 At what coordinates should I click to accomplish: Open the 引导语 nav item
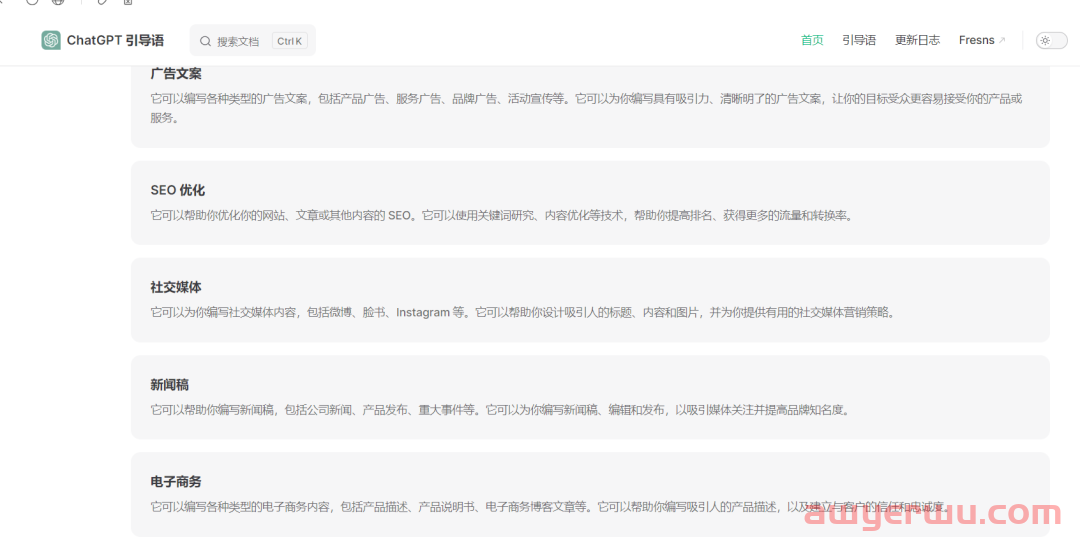coord(859,40)
